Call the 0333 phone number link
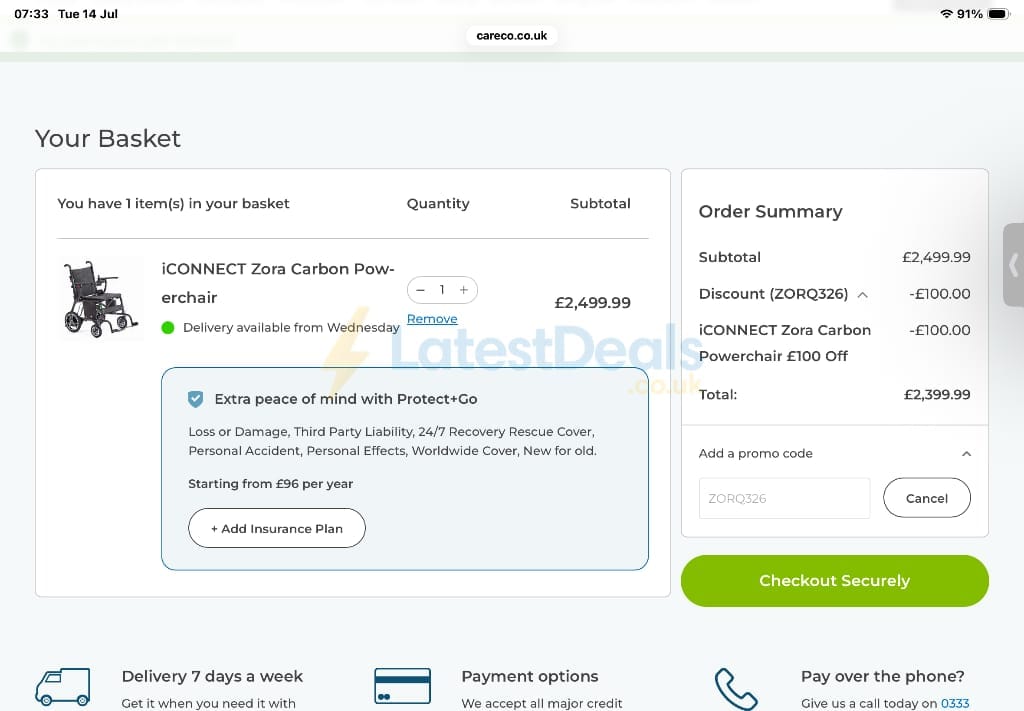Viewport: 1024px width, 711px height. pos(955,703)
